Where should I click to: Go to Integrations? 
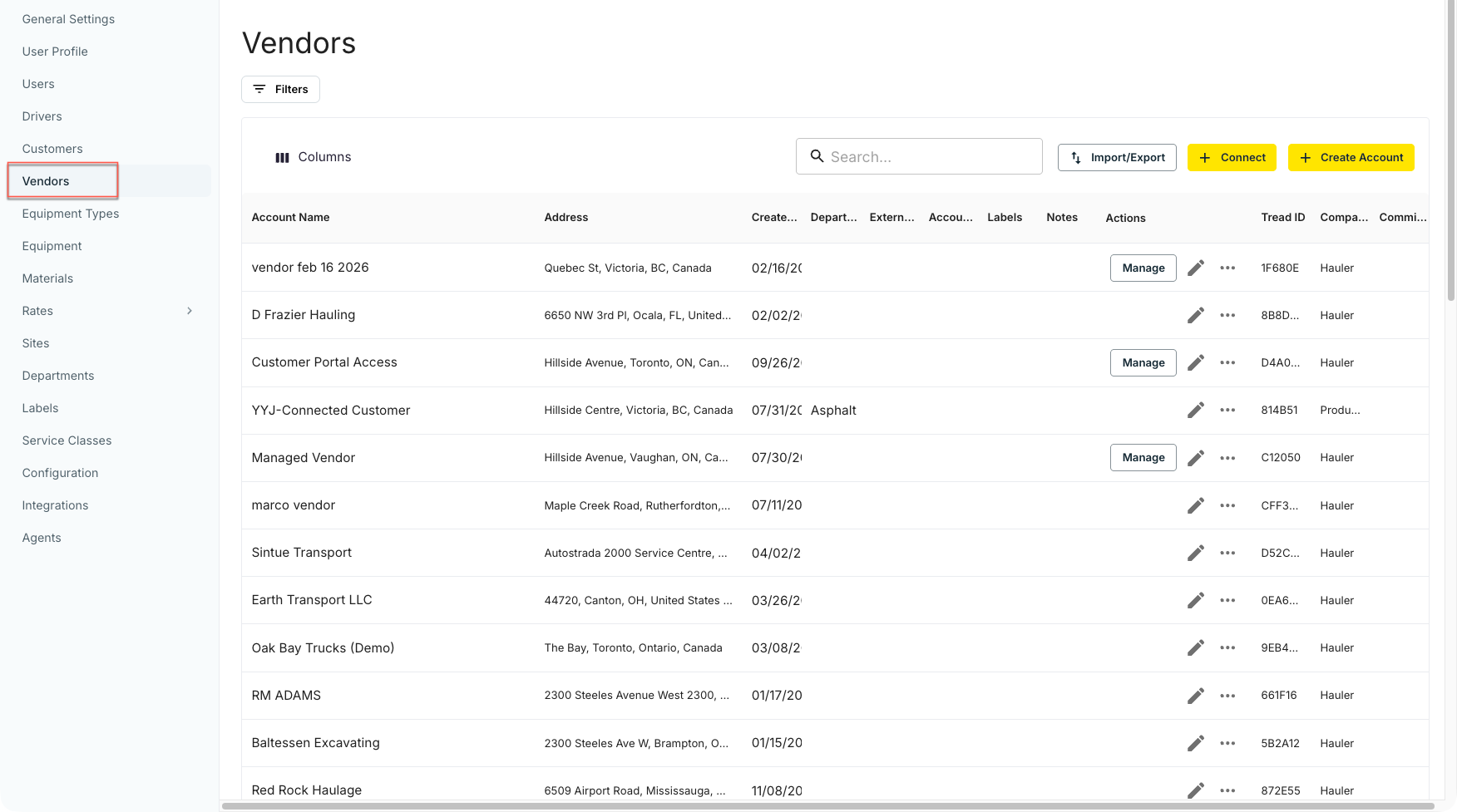click(55, 505)
